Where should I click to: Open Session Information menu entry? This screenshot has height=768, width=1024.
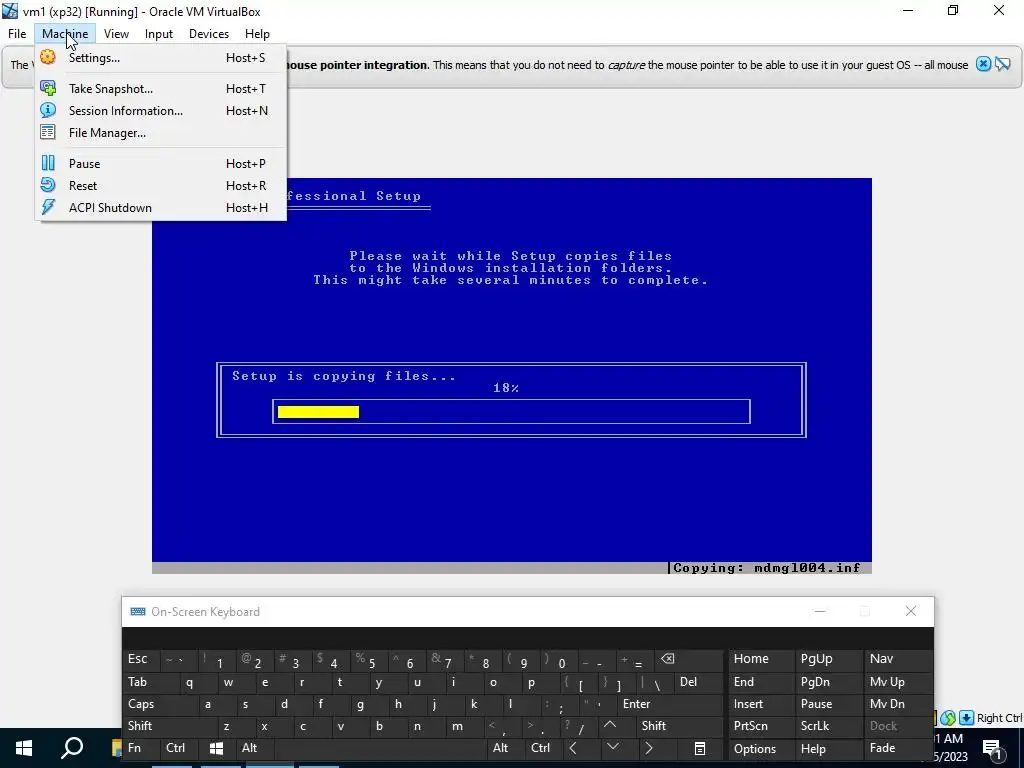(161, 110)
